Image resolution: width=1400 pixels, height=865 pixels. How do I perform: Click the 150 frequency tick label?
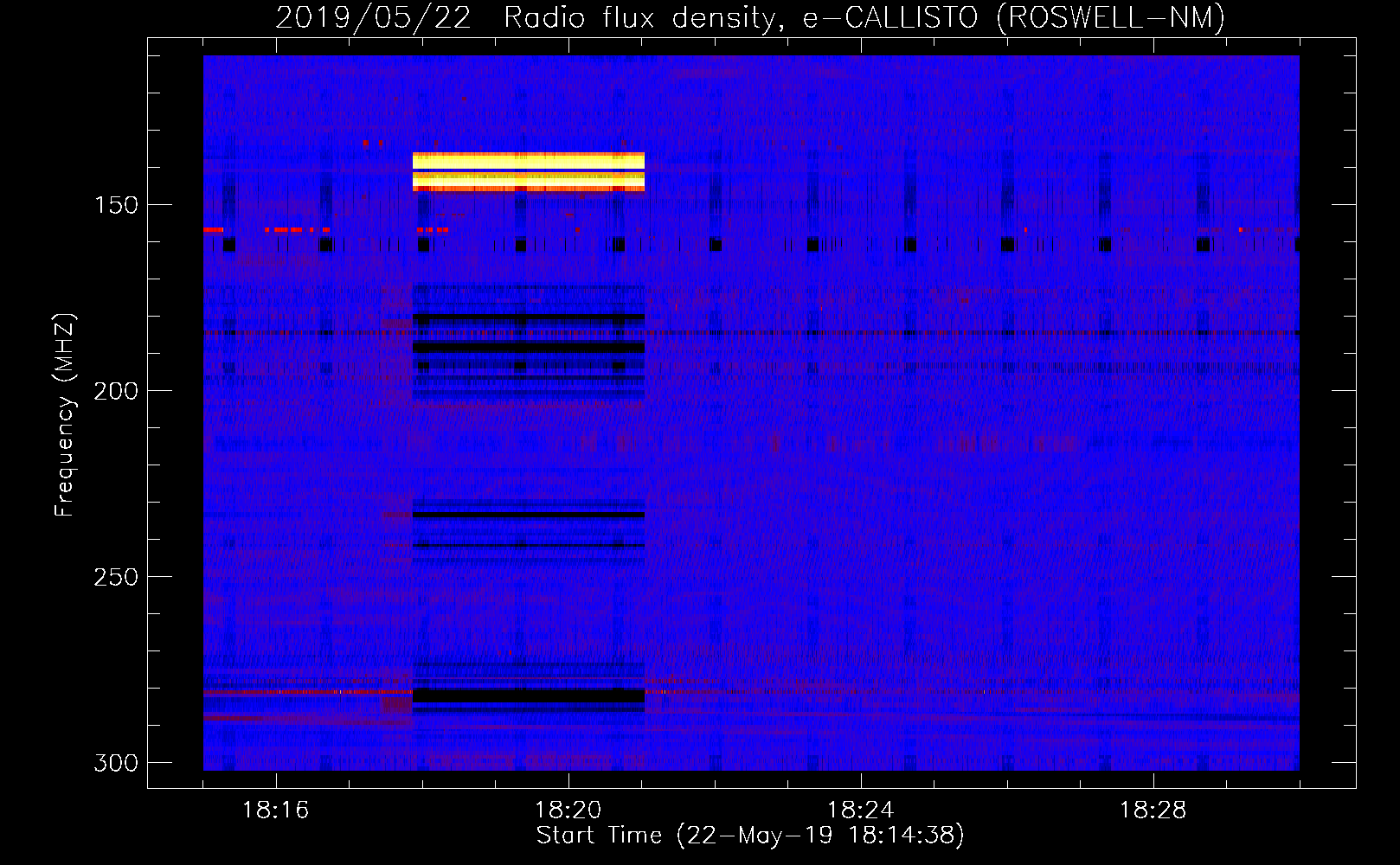tap(116, 205)
